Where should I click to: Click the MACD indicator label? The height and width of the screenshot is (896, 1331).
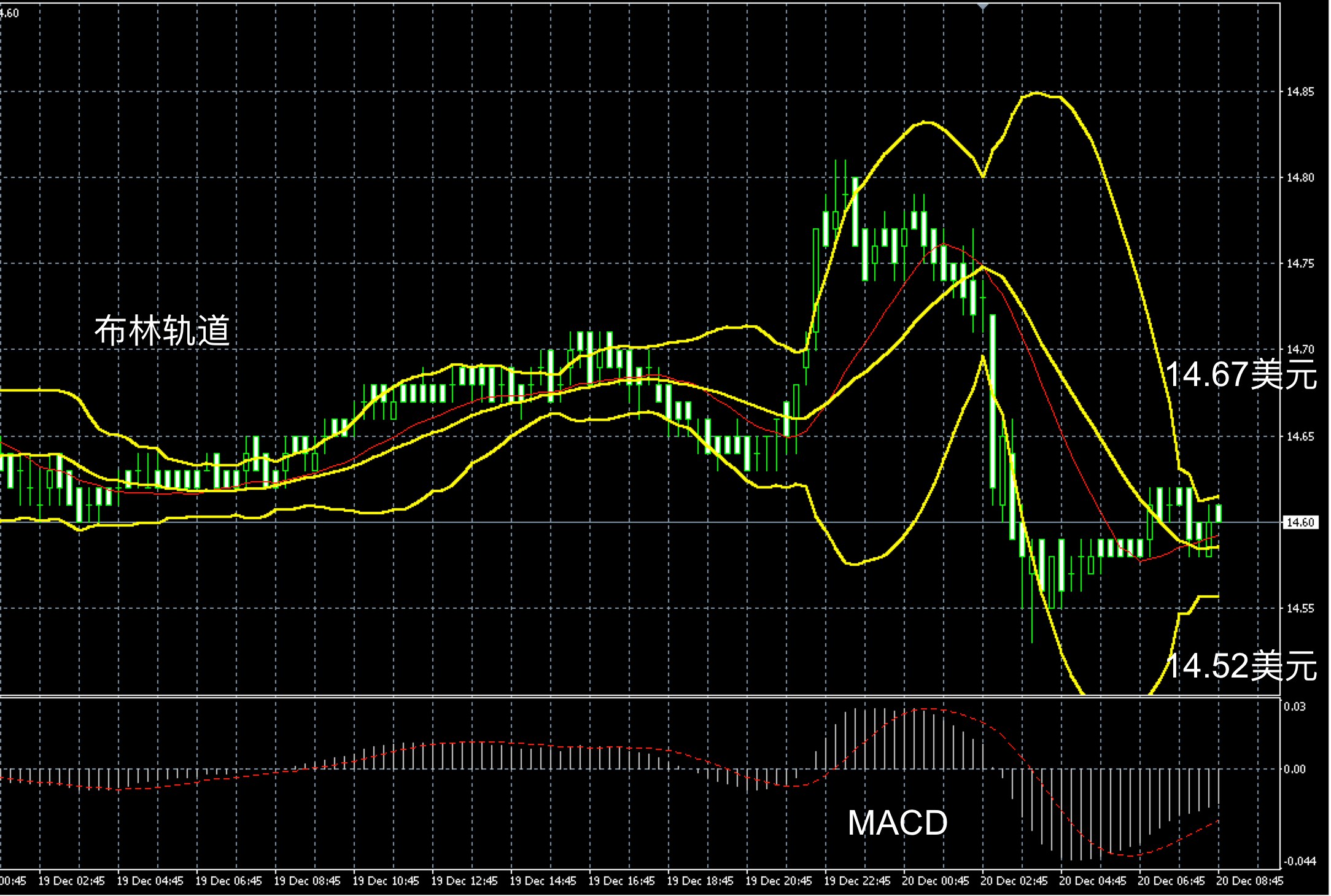(898, 823)
